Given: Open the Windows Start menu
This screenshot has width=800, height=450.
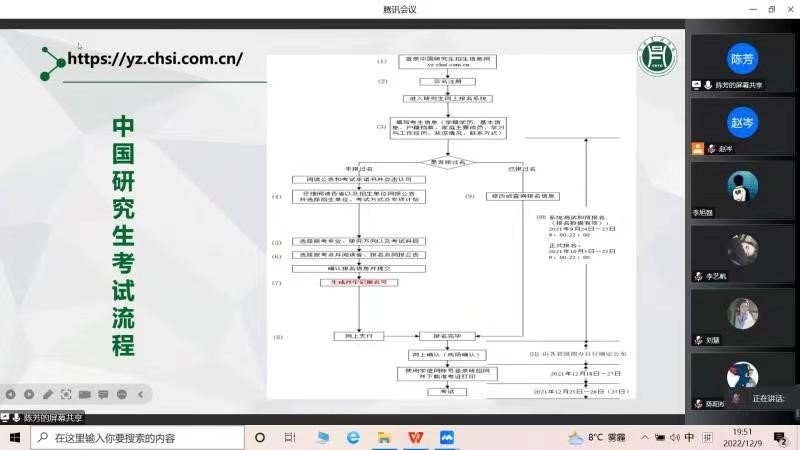Looking at the screenshot, I should 15,437.
